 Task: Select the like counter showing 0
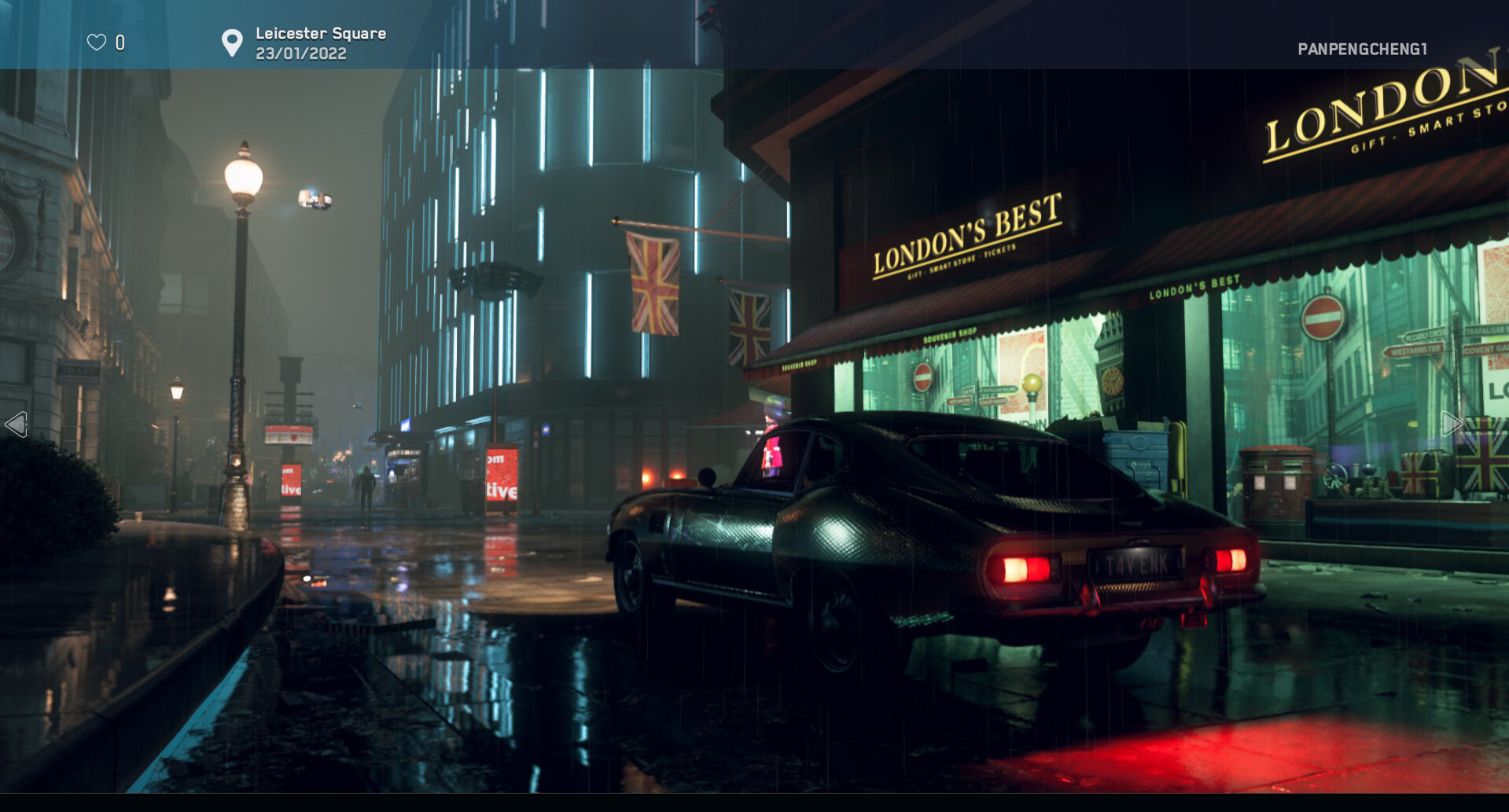(x=119, y=43)
